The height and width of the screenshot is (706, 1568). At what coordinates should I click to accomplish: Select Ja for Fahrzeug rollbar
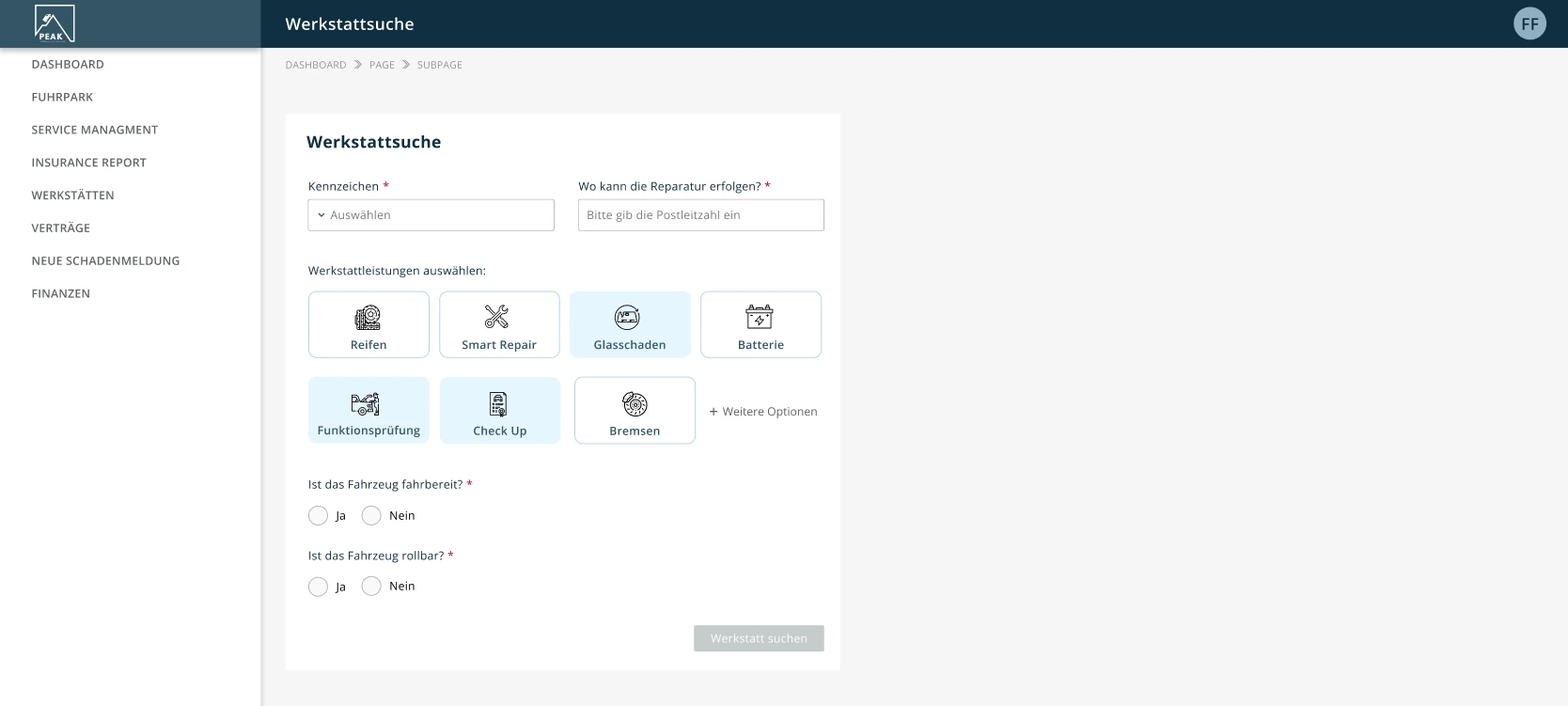click(x=319, y=587)
